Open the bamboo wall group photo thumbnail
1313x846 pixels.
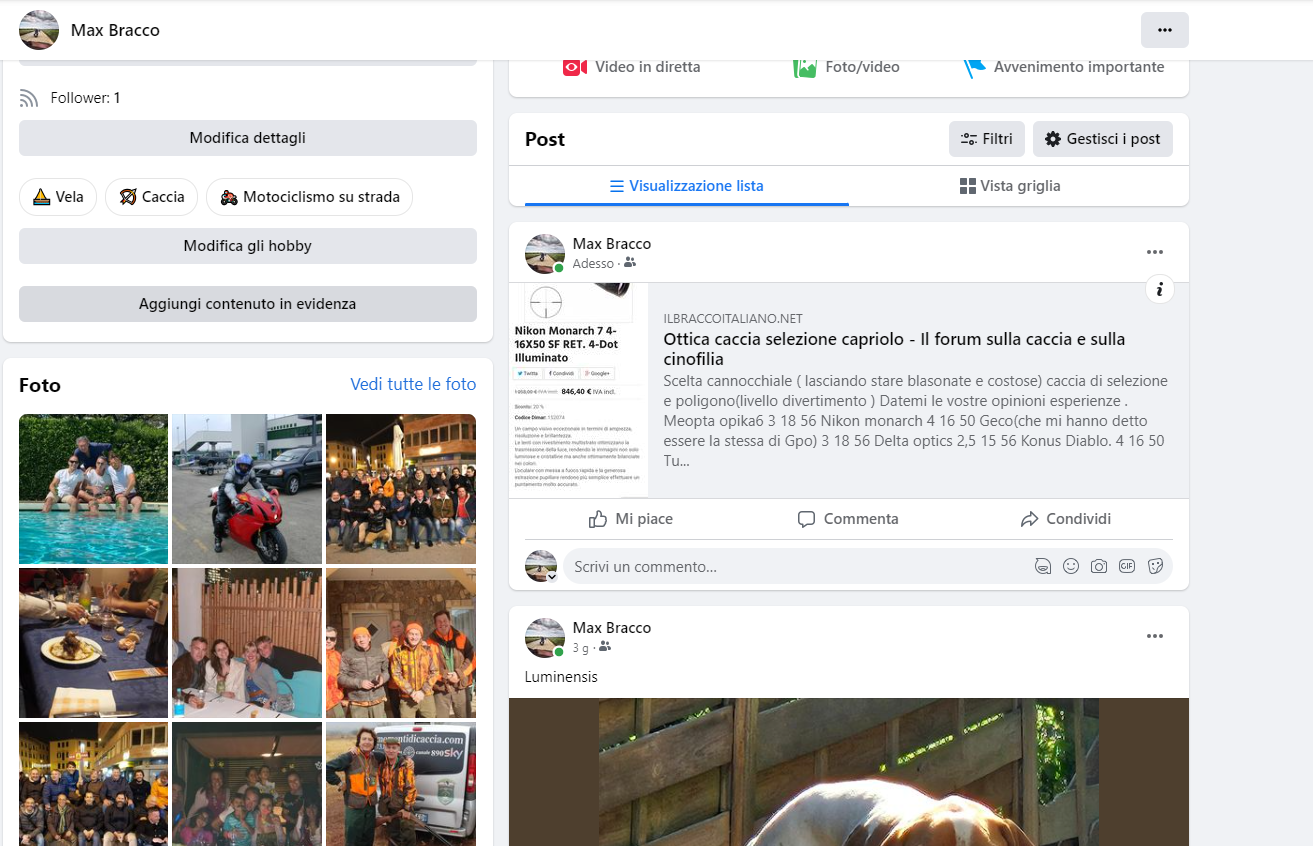[x=247, y=643]
